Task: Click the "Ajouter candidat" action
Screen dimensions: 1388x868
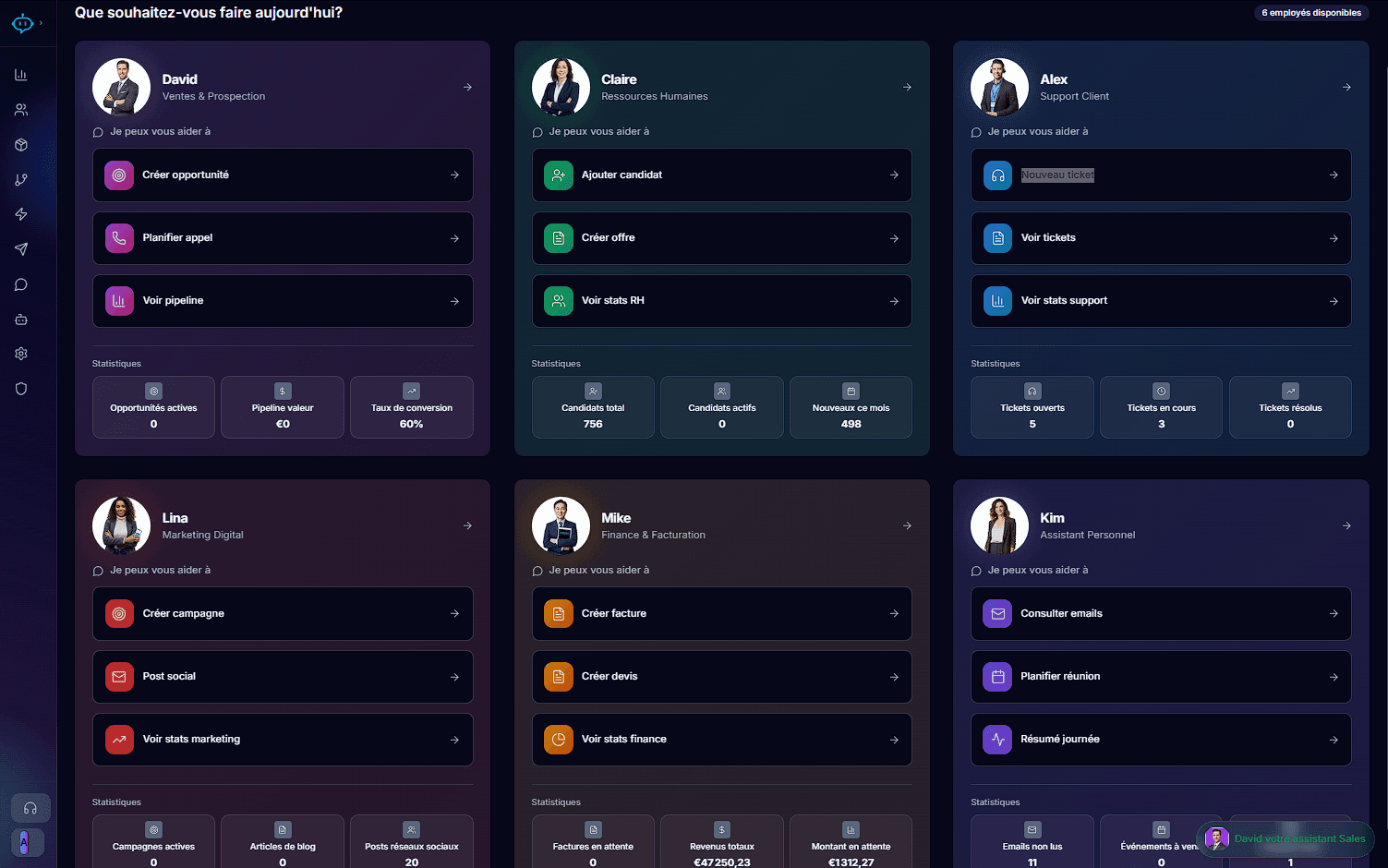Action: tap(721, 175)
